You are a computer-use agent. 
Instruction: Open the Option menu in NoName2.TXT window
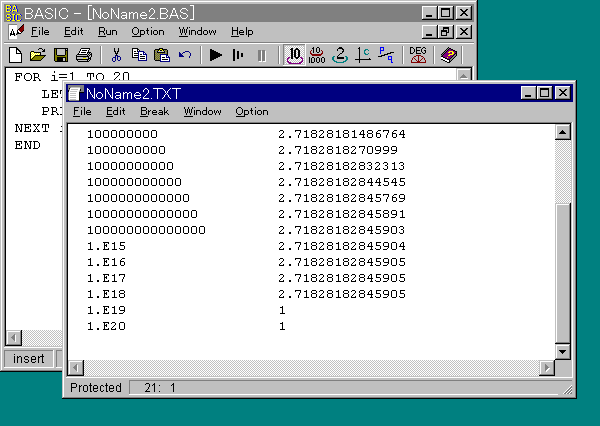tap(252, 111)
